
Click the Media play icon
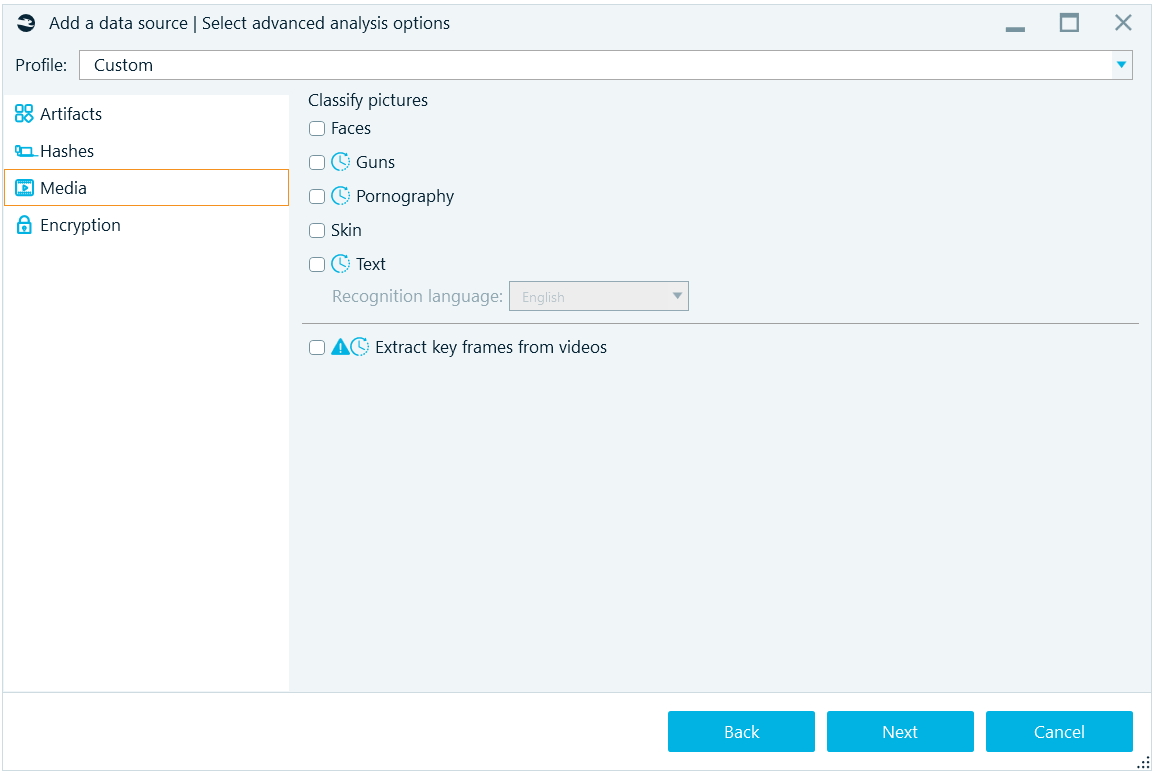pyautogui.click(x=24, y=188)
